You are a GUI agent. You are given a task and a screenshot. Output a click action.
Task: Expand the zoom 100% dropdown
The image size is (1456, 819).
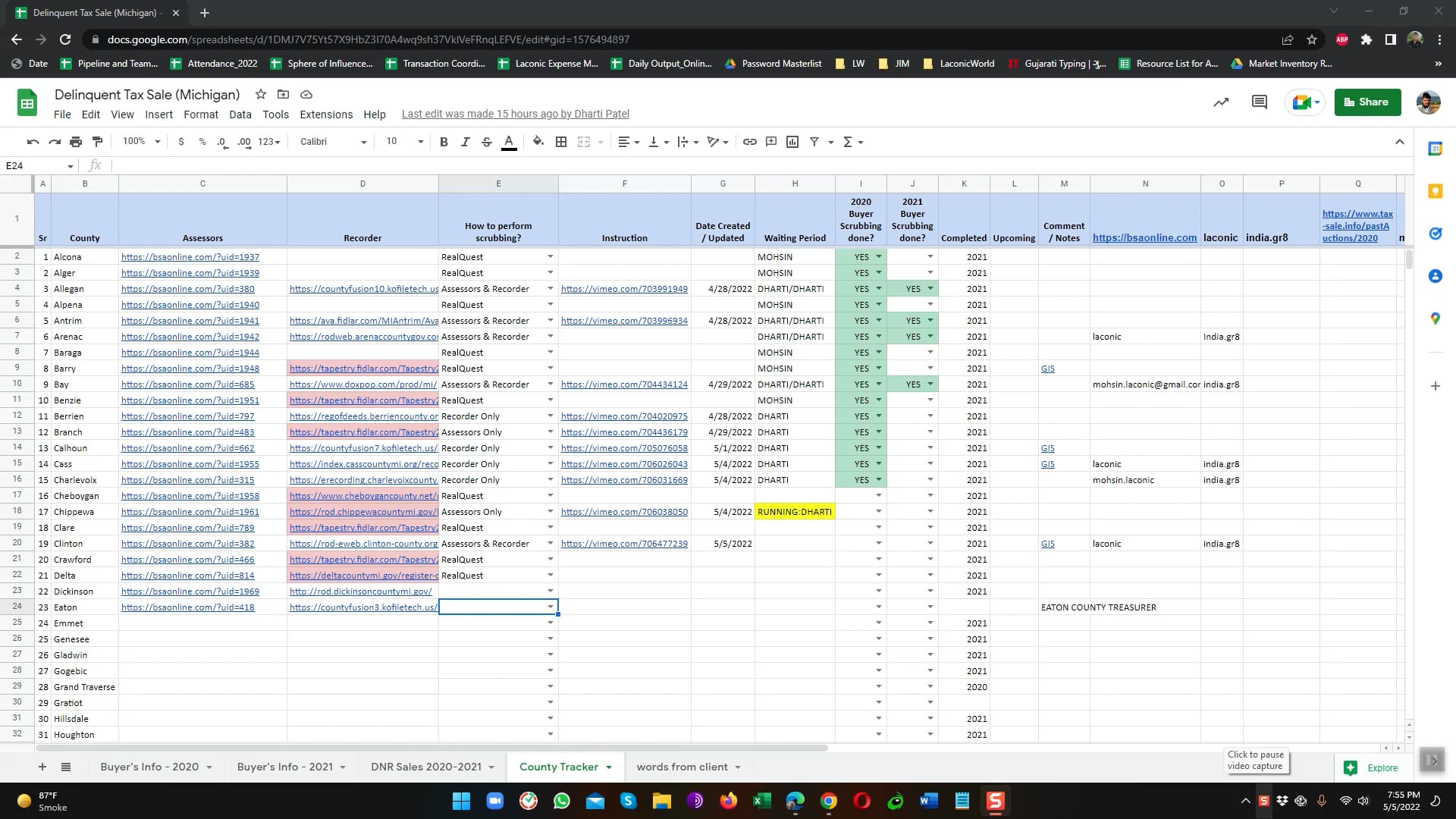click(x=141, y=142)
